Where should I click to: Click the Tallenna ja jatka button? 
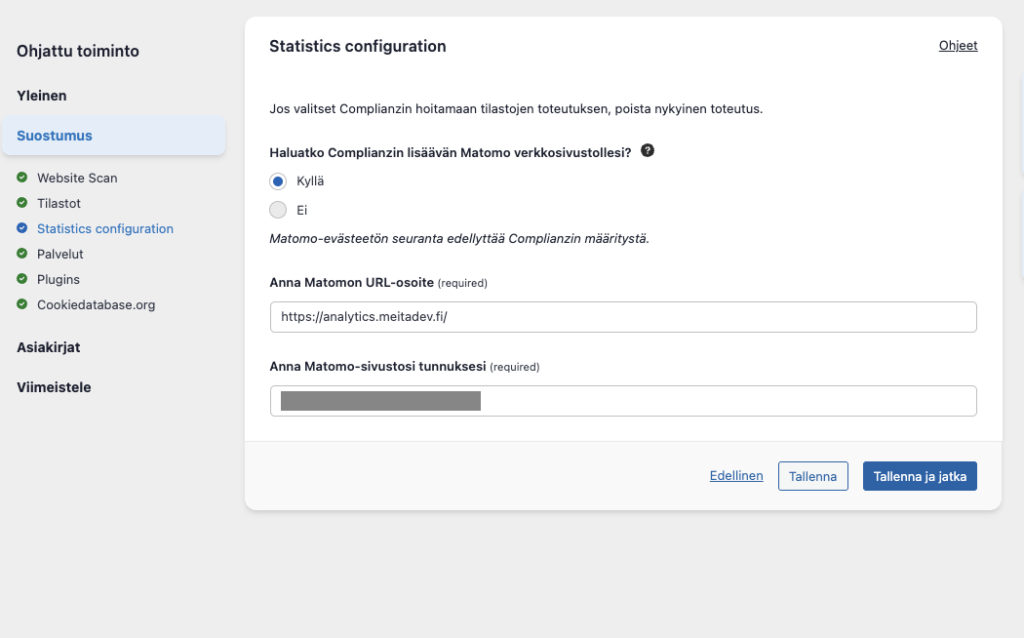coord(919,477)
